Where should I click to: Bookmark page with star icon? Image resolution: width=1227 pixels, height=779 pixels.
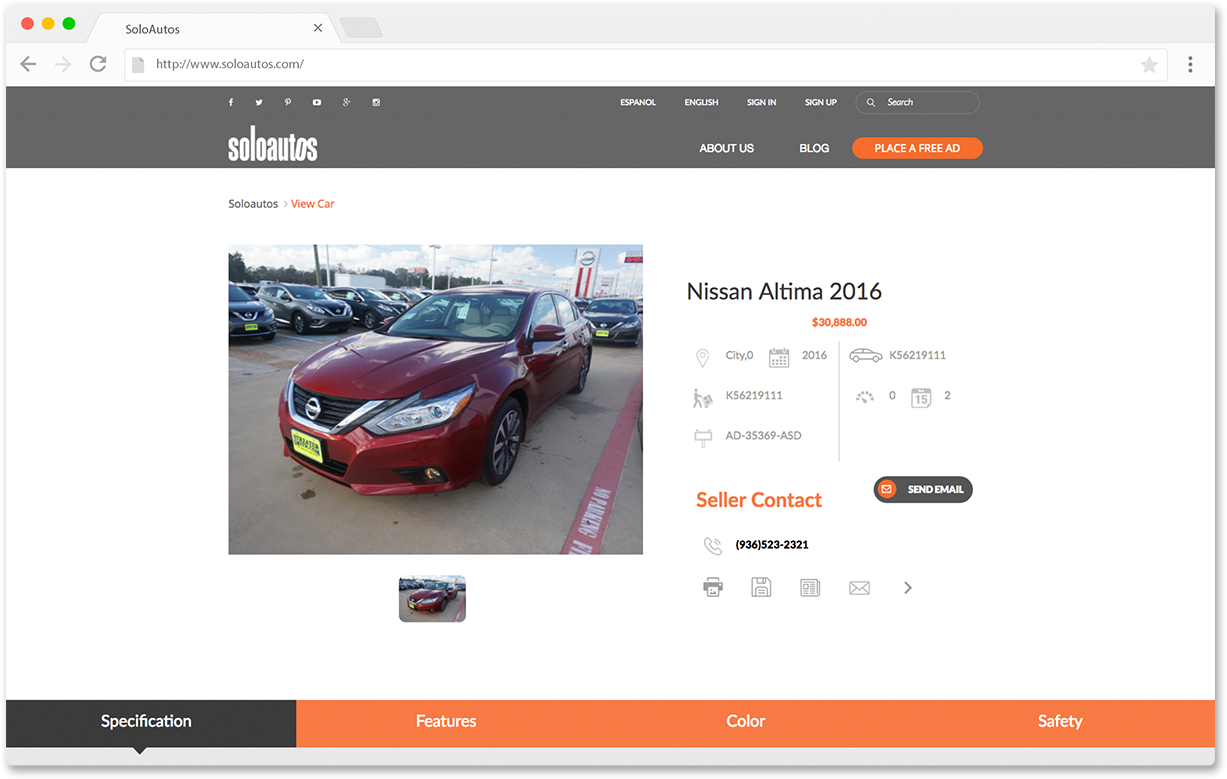click(1150, 65)
